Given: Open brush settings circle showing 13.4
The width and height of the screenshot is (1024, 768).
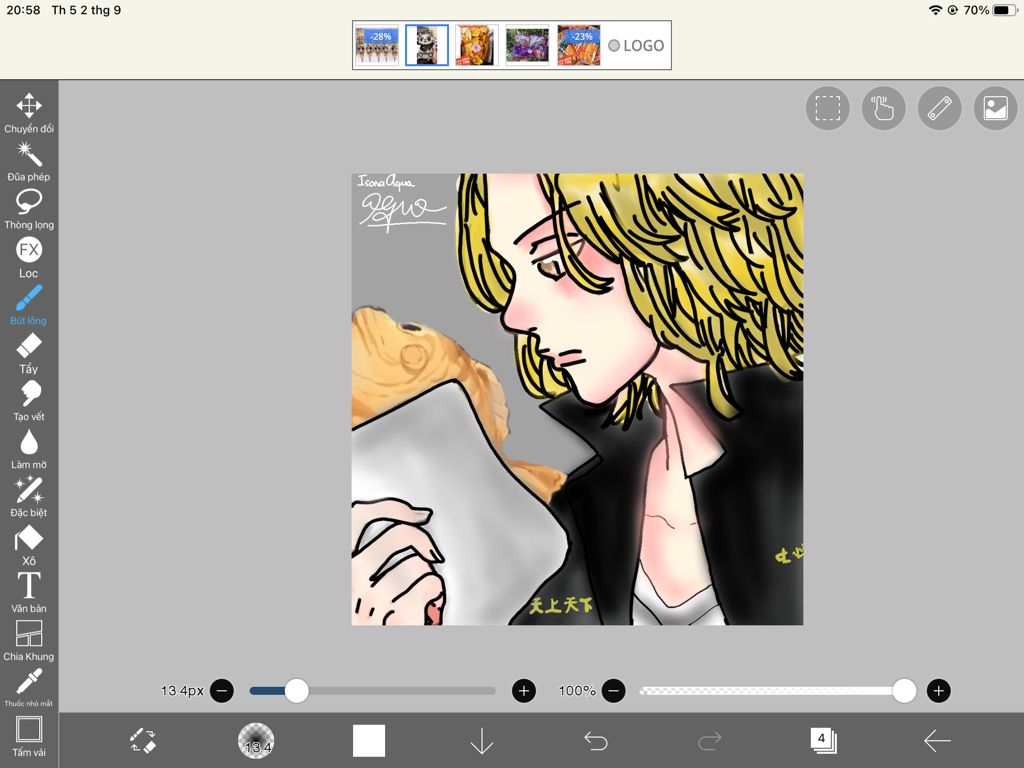Looking at the screenshot, I should point(256,741).
